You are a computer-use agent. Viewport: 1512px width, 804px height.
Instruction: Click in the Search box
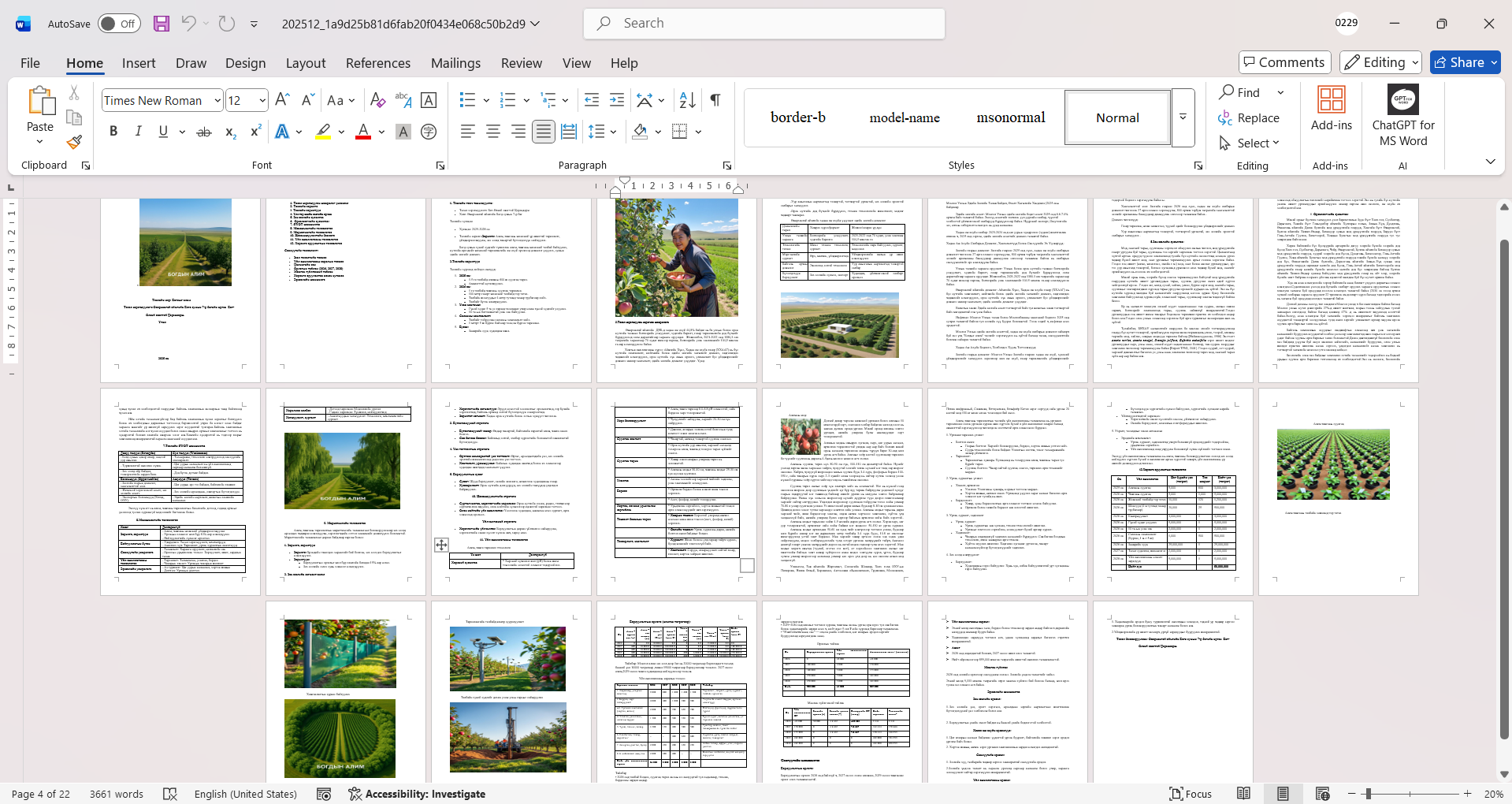click(x=764, y=24)
